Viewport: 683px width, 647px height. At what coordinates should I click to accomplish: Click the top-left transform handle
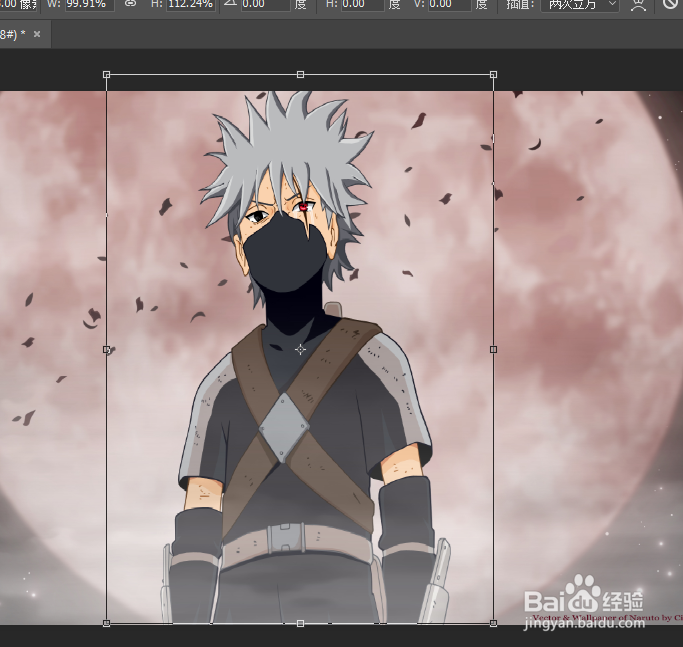[x=106, y=75]
